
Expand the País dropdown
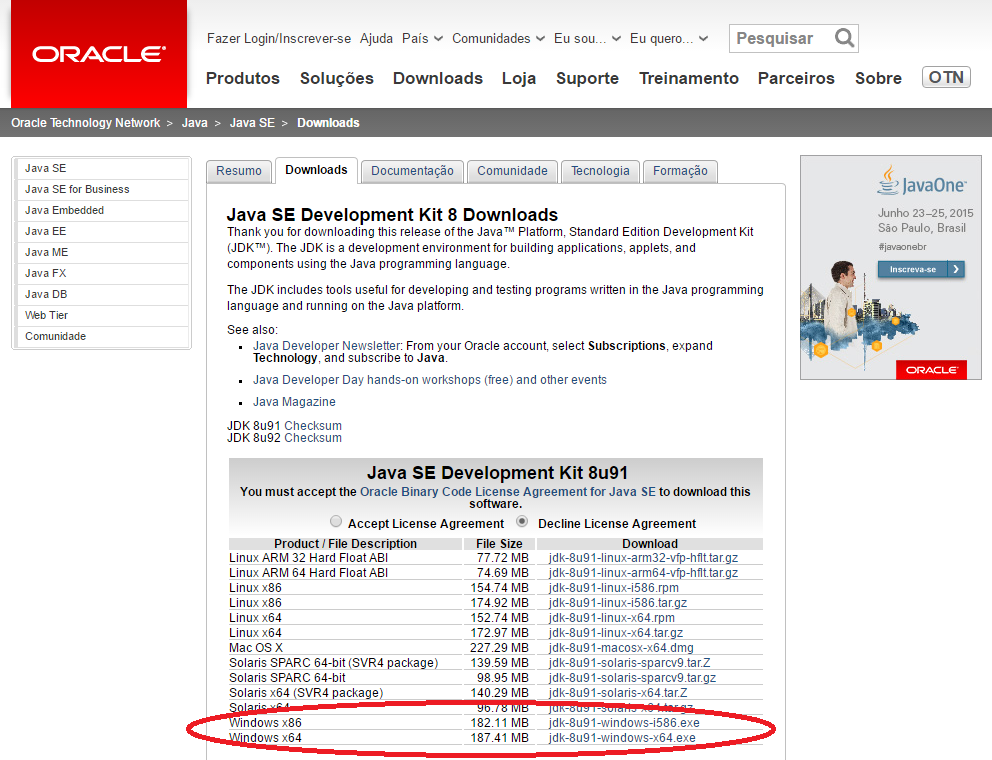422,39
